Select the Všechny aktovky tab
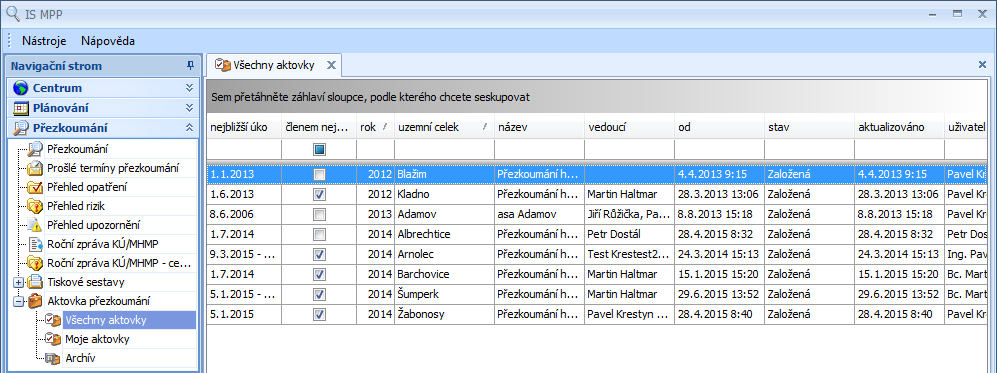 click(x=274, y=65)
